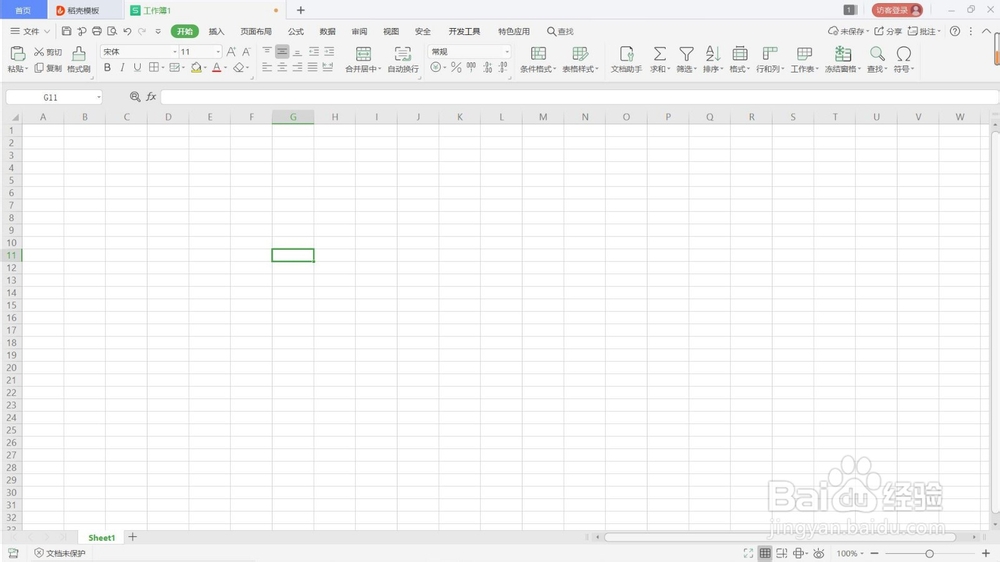Open the Data (数据) tab
Screen dimensions: 1000x562
click(327, 31)
